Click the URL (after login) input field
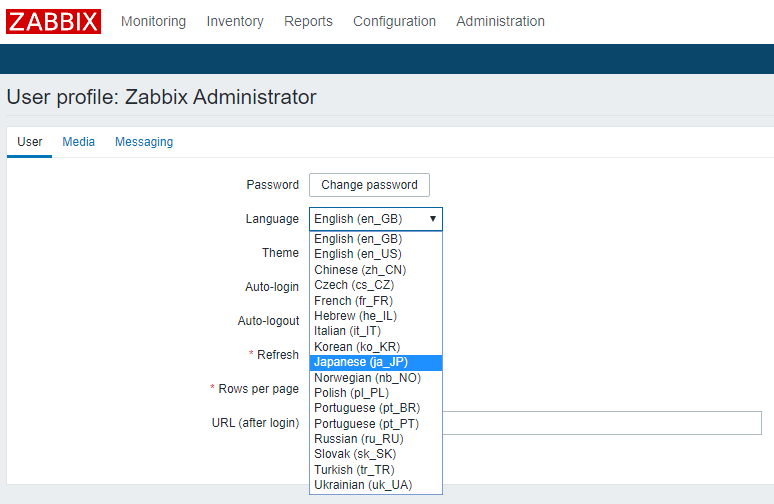 (x=600, y=423)
